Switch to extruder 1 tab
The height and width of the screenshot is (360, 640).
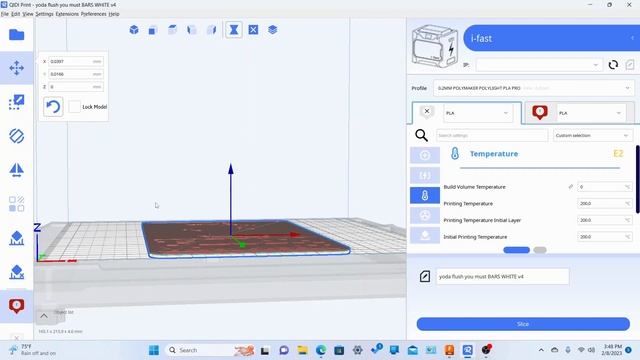466,113
